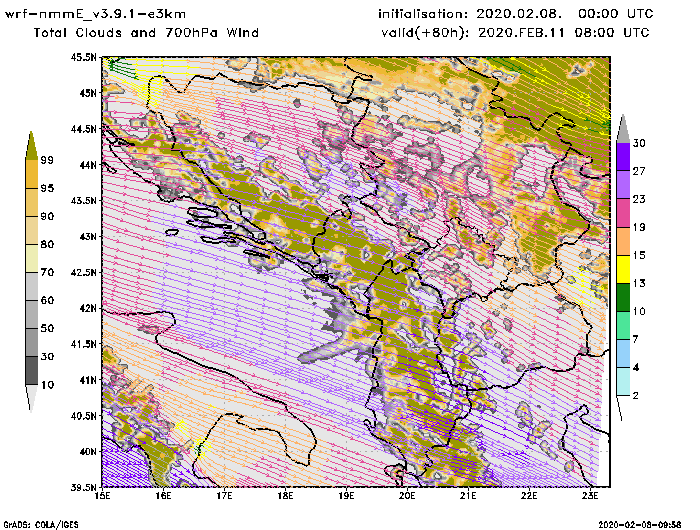
Task: Pick the mint green 7–10 wind legend swatch
Action: click(623, 326)
